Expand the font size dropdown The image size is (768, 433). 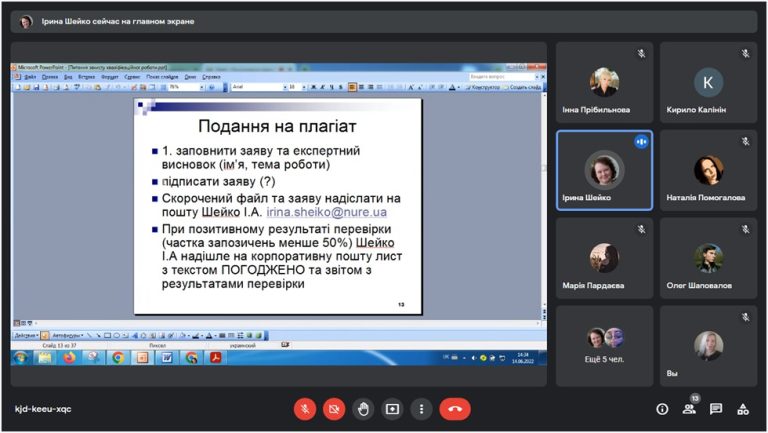point(304,87)
